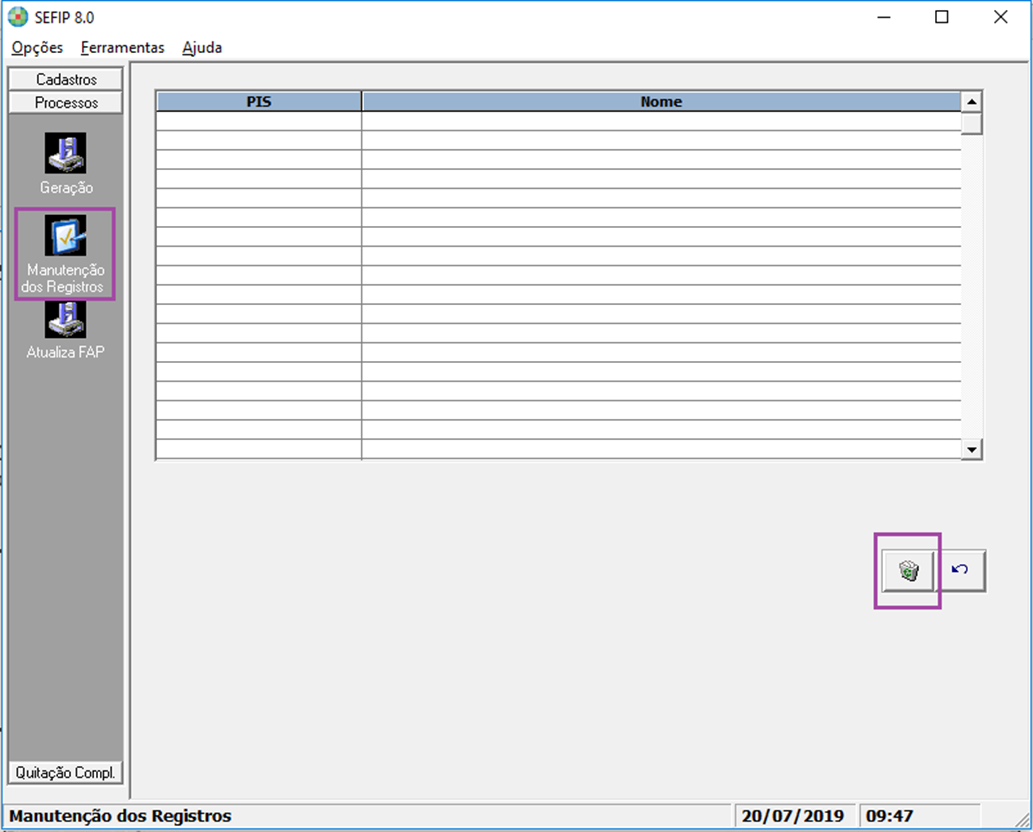Click the table scrollbar up arrow
This screenshot has height=832, width=1033.
(971, 102)
